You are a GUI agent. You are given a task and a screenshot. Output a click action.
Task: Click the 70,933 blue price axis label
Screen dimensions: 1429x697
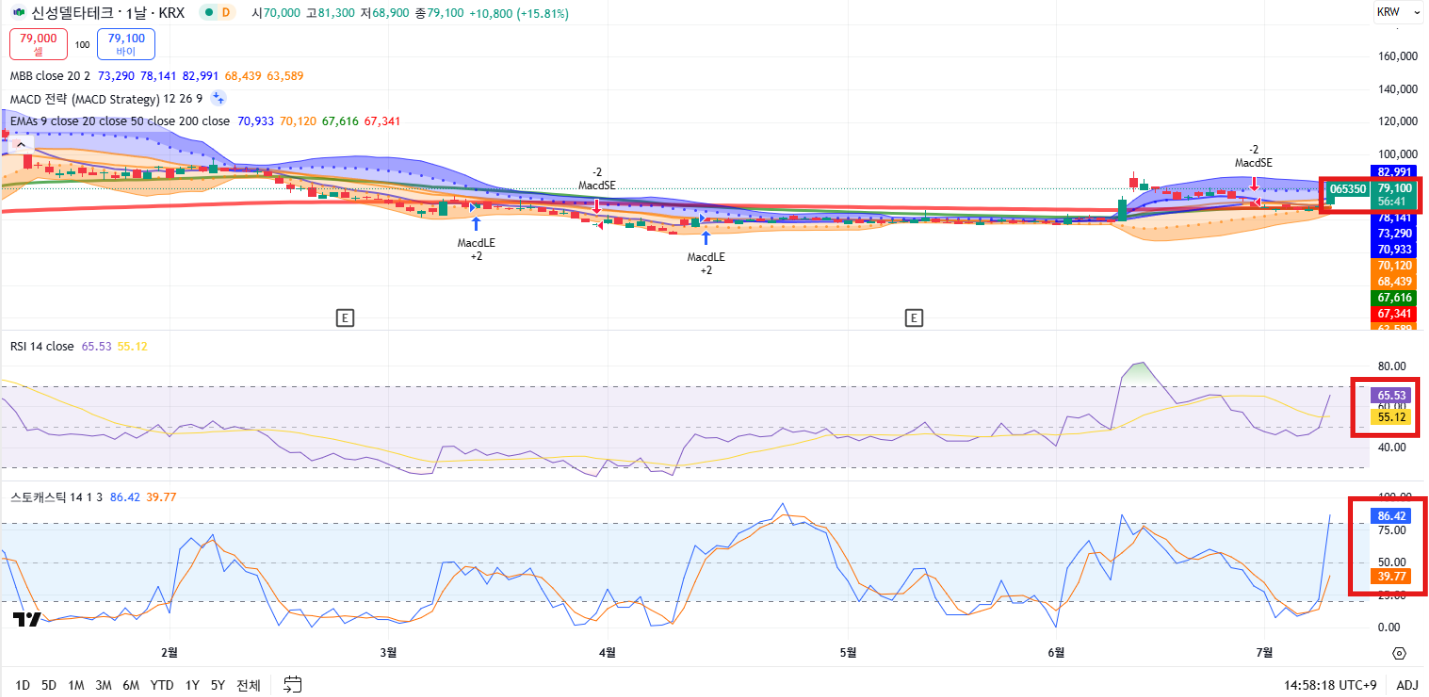(x=1393, y=249)
